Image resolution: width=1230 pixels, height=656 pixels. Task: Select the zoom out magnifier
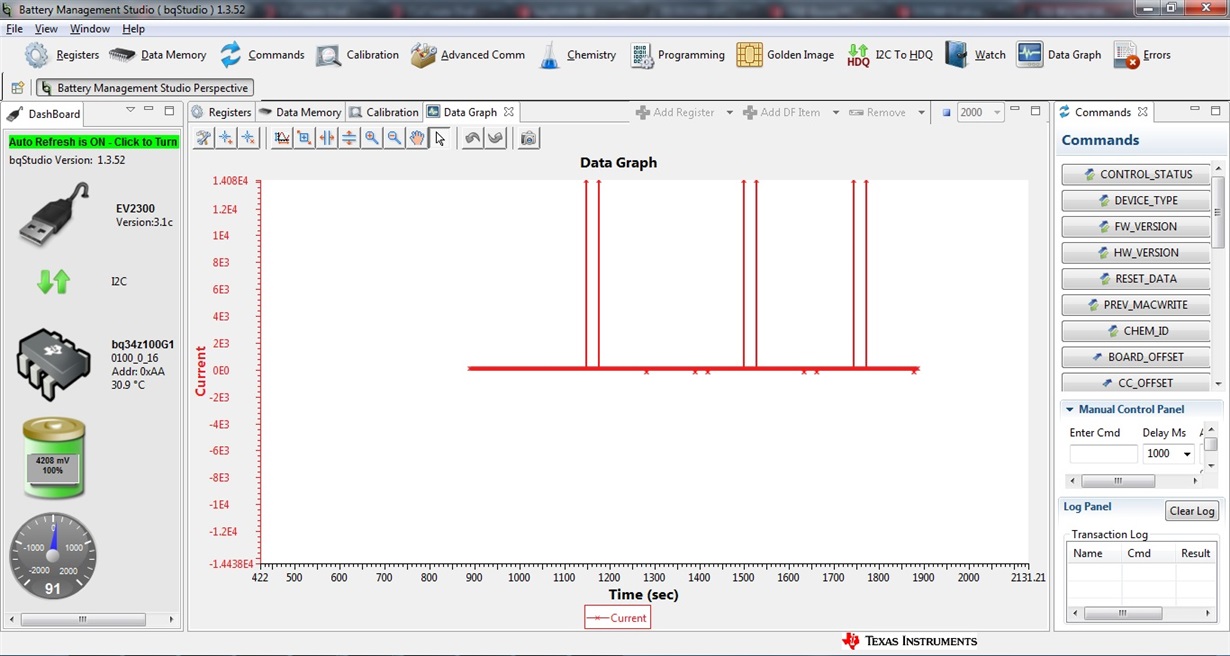pyautogui.click(x=394, y=138)
